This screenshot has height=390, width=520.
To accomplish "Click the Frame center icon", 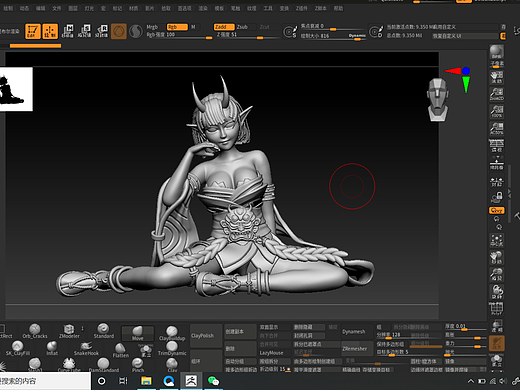I will click(496, 241).
